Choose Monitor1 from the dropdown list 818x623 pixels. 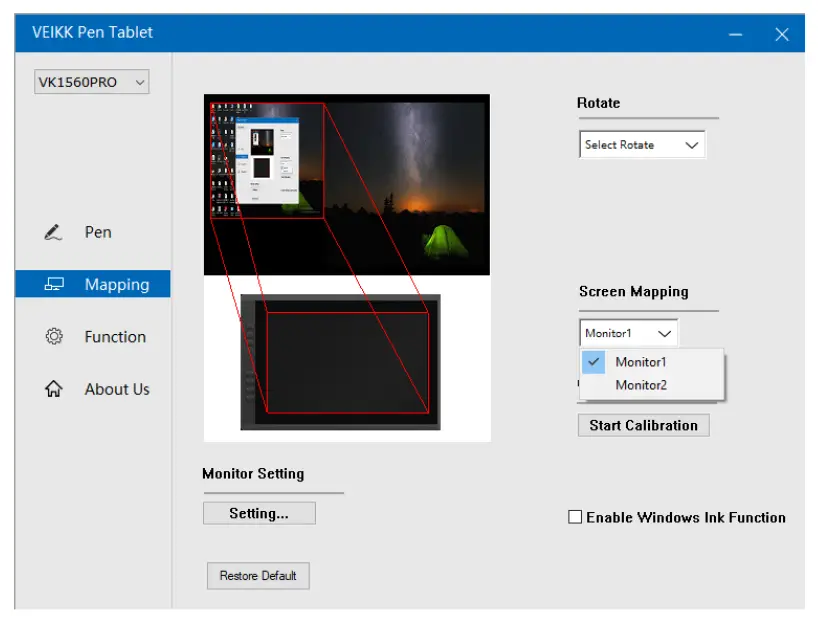click(x=652, y=362)
